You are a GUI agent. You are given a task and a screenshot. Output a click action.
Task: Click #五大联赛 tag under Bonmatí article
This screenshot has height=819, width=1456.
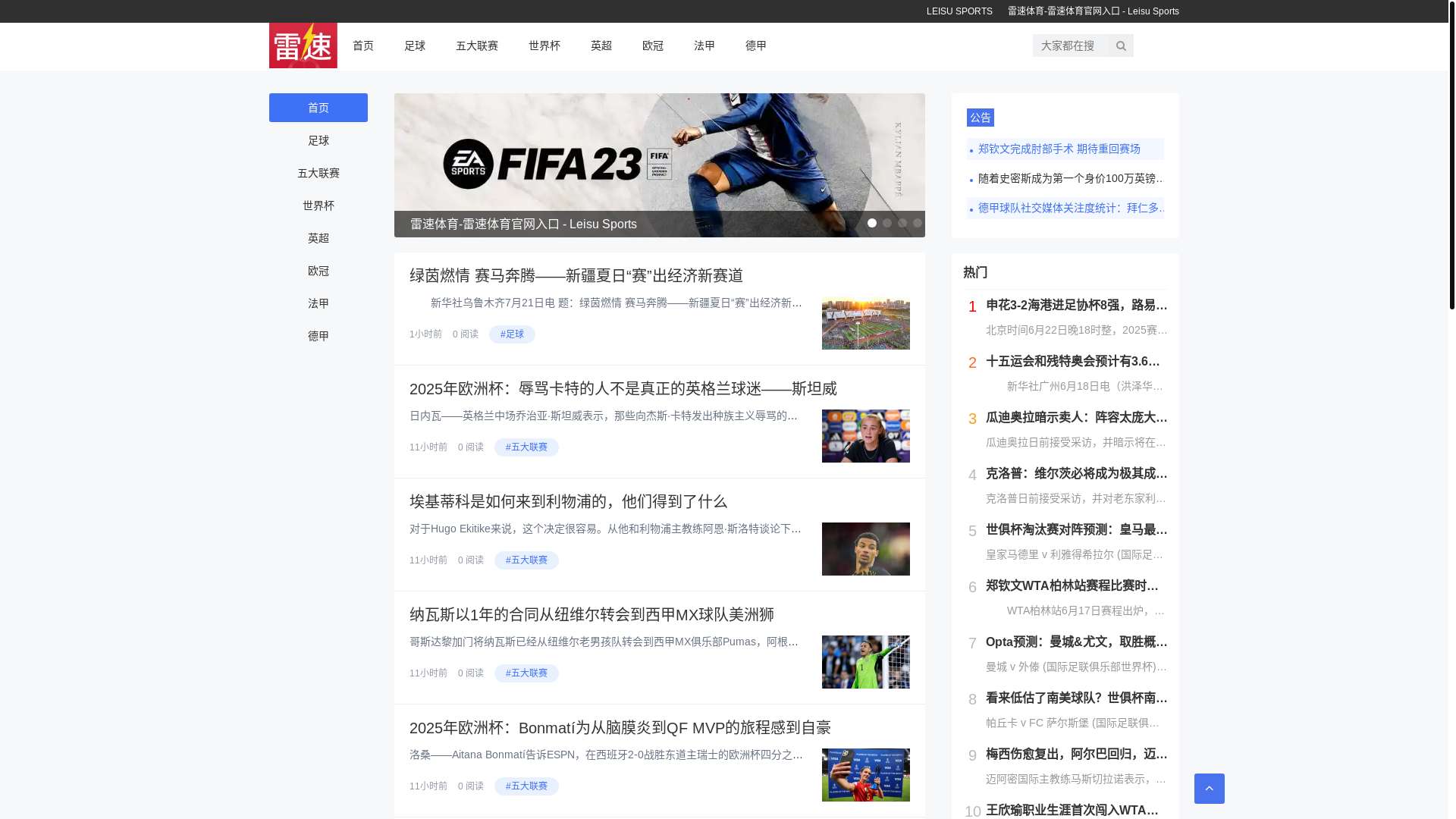[526, 786]
